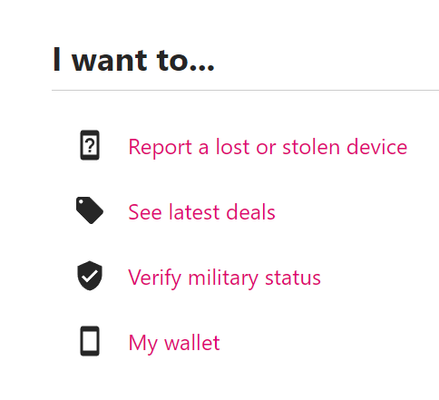Click the word 'Report' in the first link
Image resolution: width=439 pixels, height=400 pixels.
[x=160, y=147]
